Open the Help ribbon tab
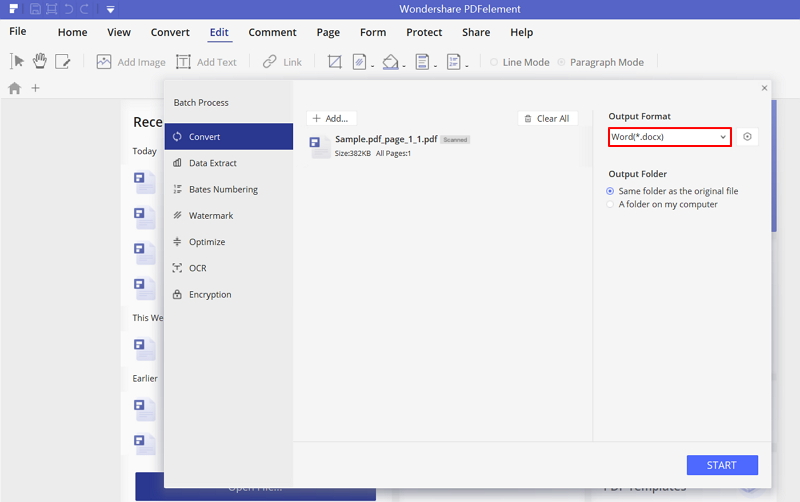Image resolution: width=800 pixels, height=502 pixels. coord(521,32)
